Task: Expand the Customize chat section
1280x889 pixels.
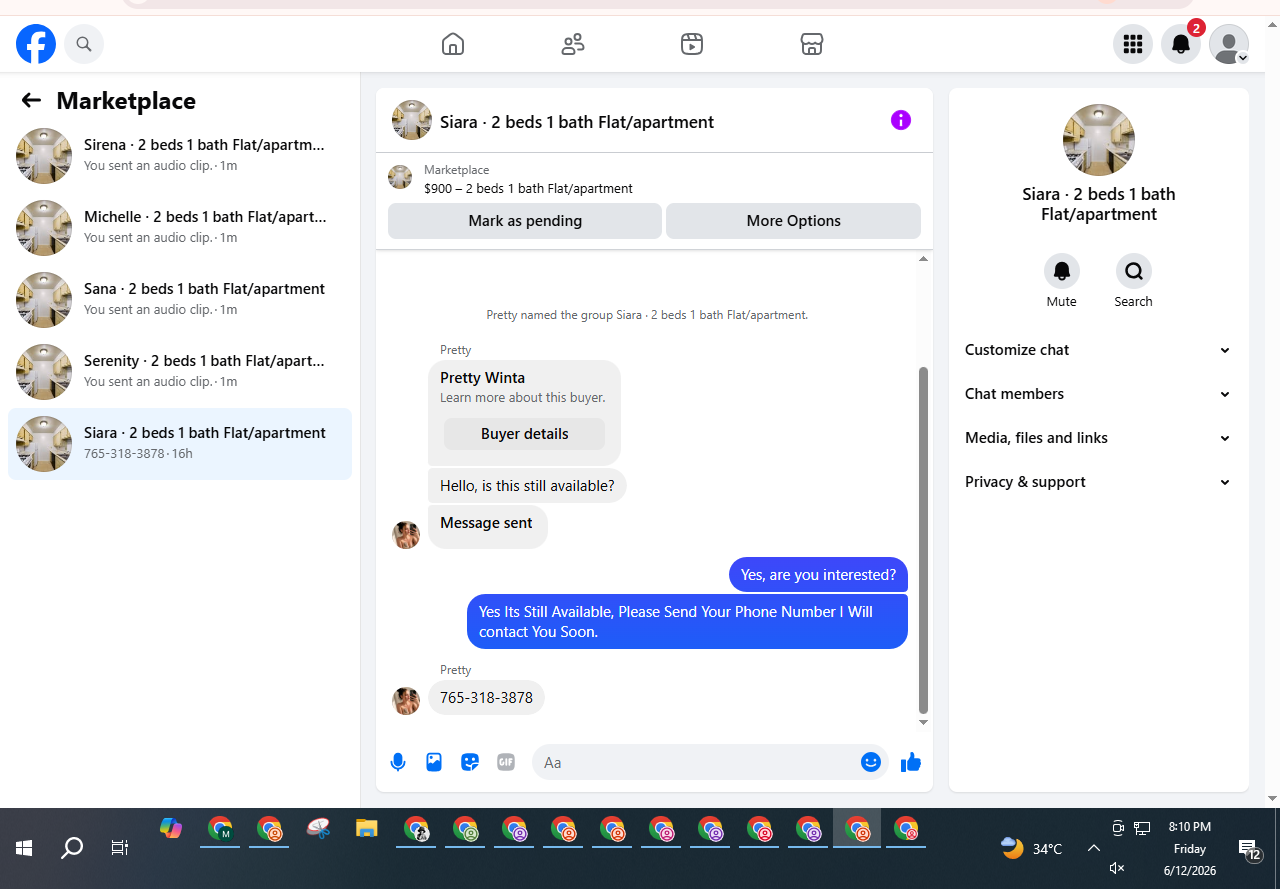Action: [1098, 350]
